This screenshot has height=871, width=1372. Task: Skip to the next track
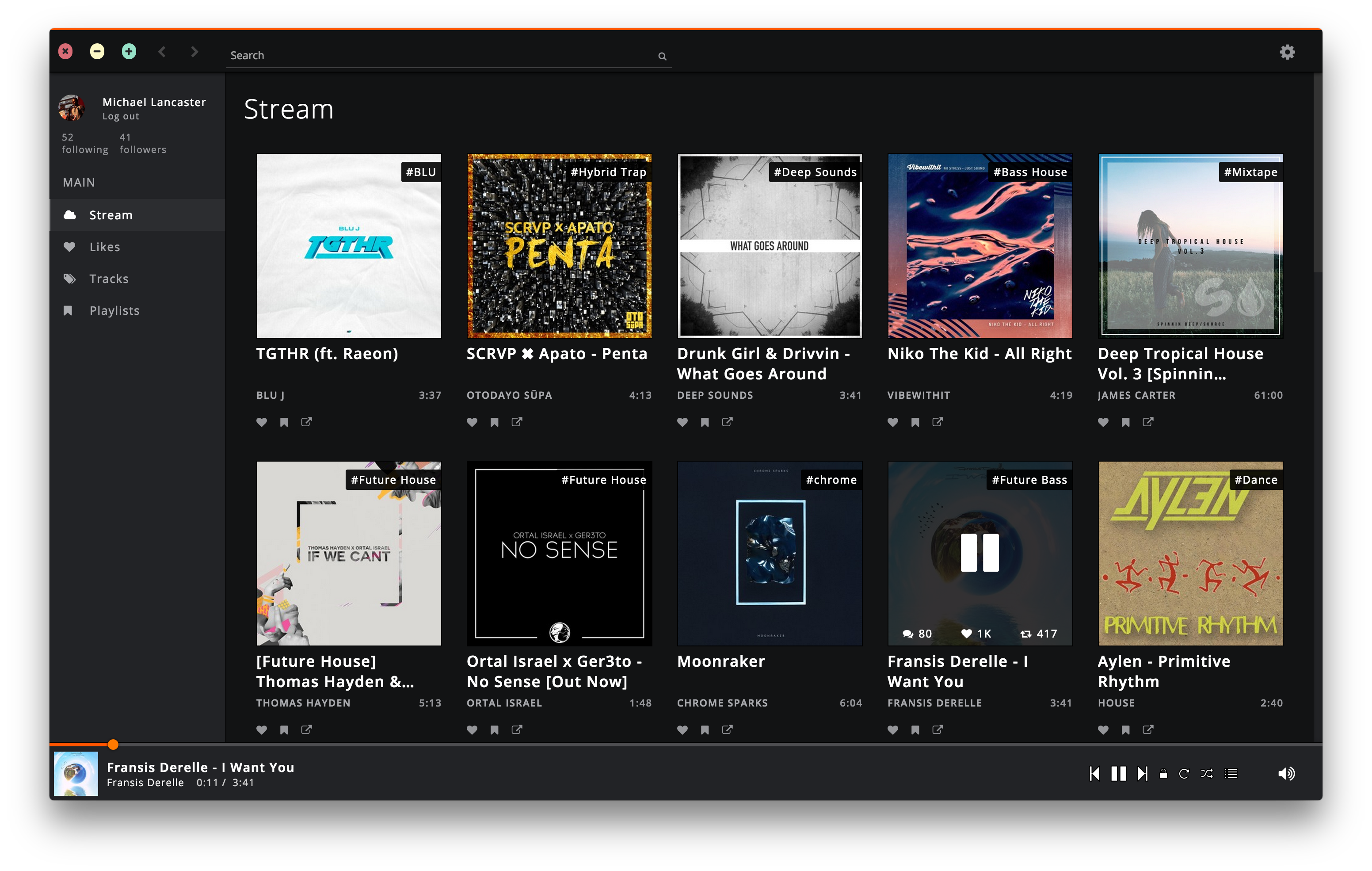point(1142,774)
